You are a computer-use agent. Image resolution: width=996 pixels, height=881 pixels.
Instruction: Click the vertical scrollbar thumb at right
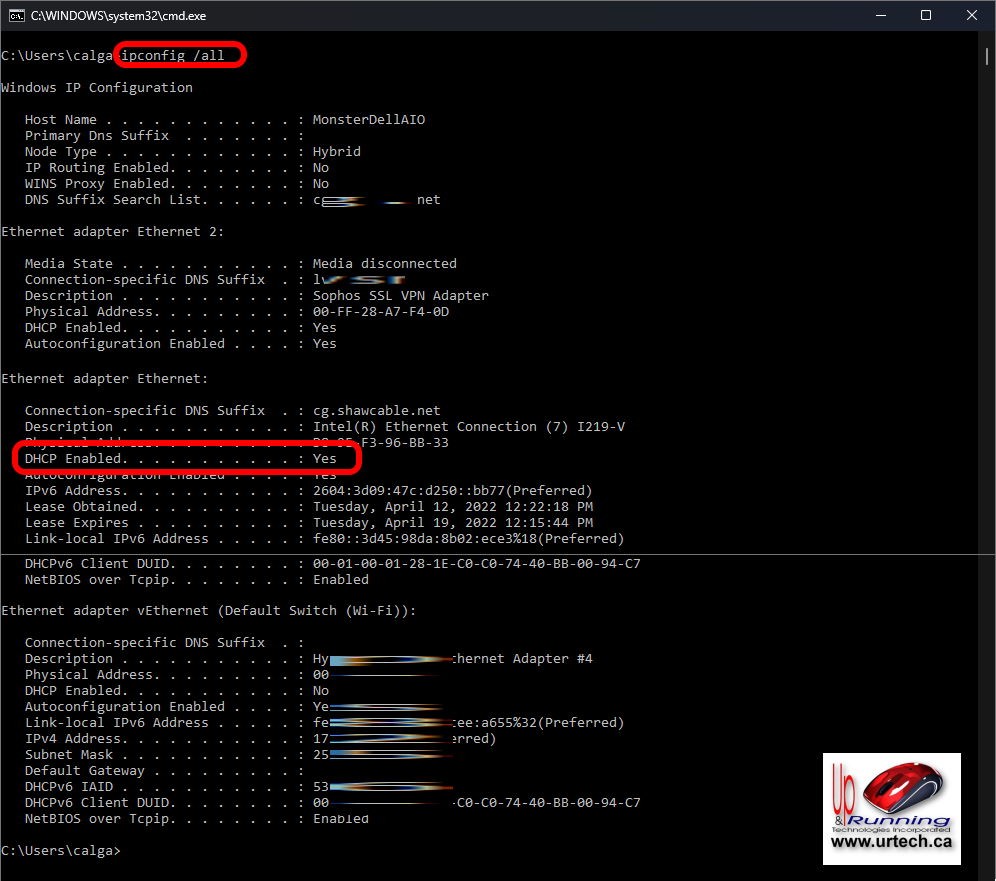click(987, 58)
